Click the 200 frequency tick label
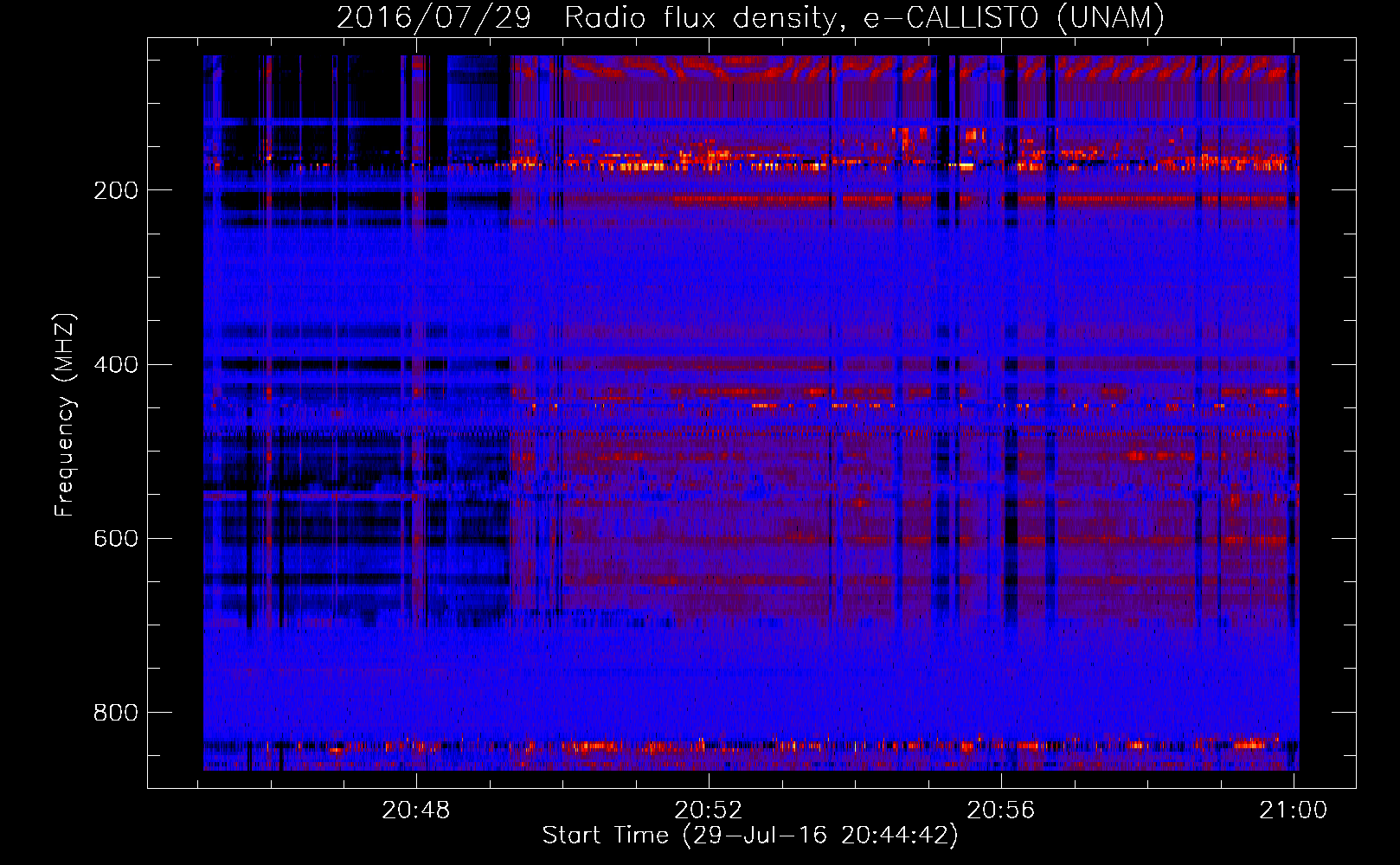This screenshot has height=865, width=1400. coord(116,190)
